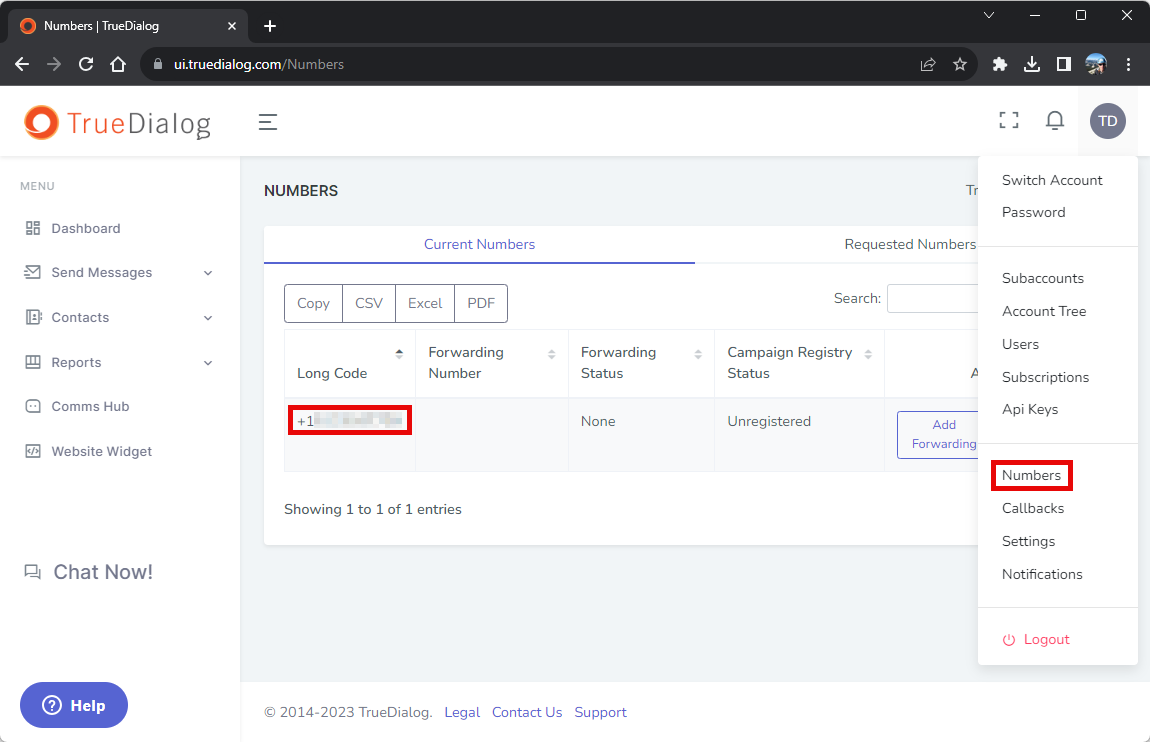Open the tab search dropdown arrow
Screen dimensions: 1150x742
pyautogui.click(x=989, y=15)
